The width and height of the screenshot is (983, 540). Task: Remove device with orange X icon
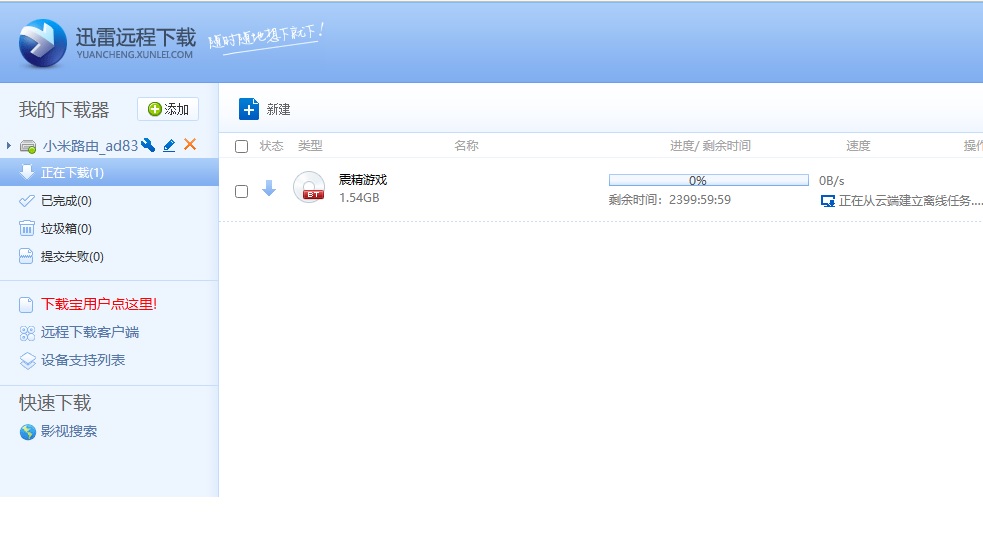pyautogui.click(x=190, y=145)
